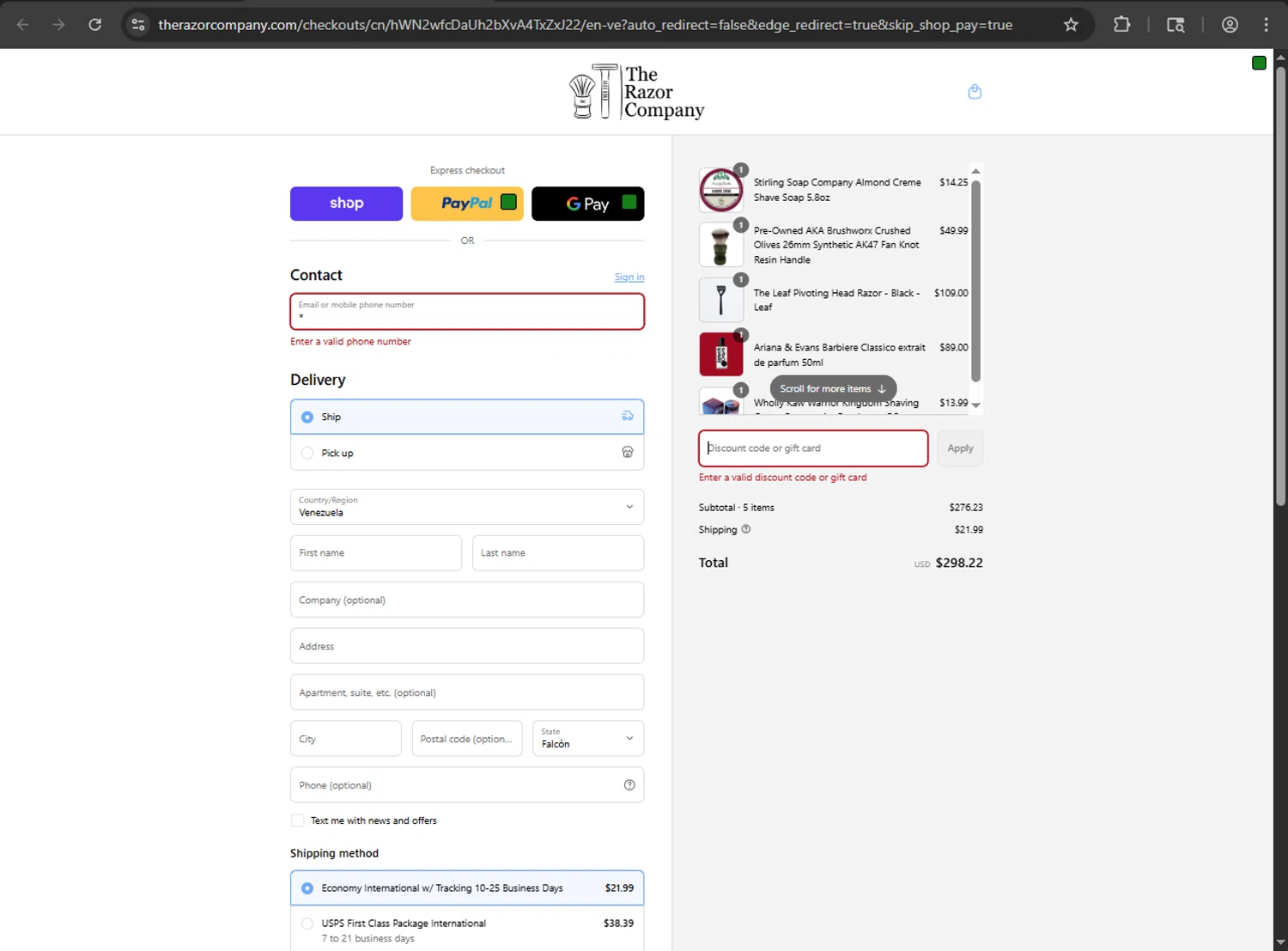
Task: Click the down arrow of cart list scrollbar
Action: (975, 405)
